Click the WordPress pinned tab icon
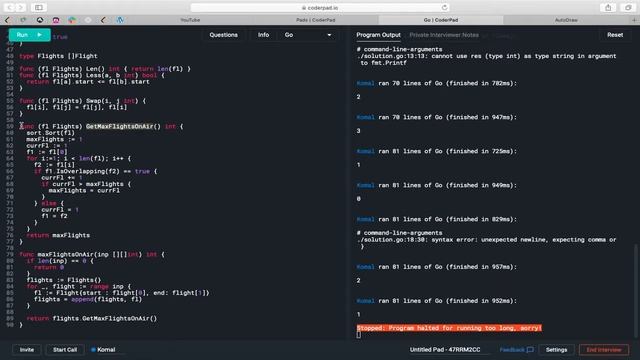Image resolution: width=640 pixels, height=360 pixels. [x=120, y=20]
